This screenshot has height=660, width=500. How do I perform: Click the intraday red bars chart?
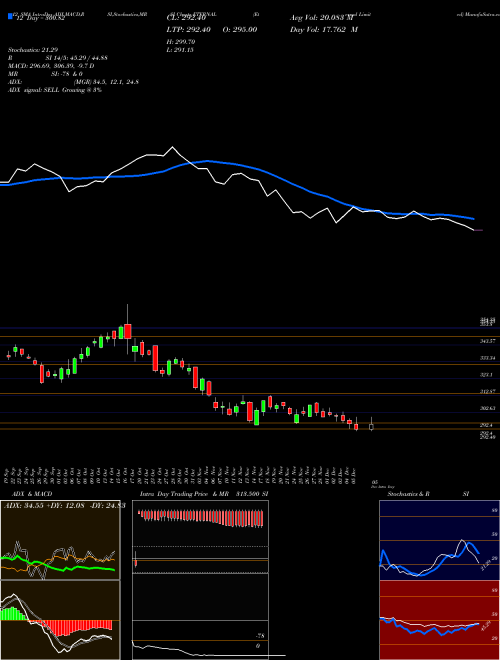(200, 518)
